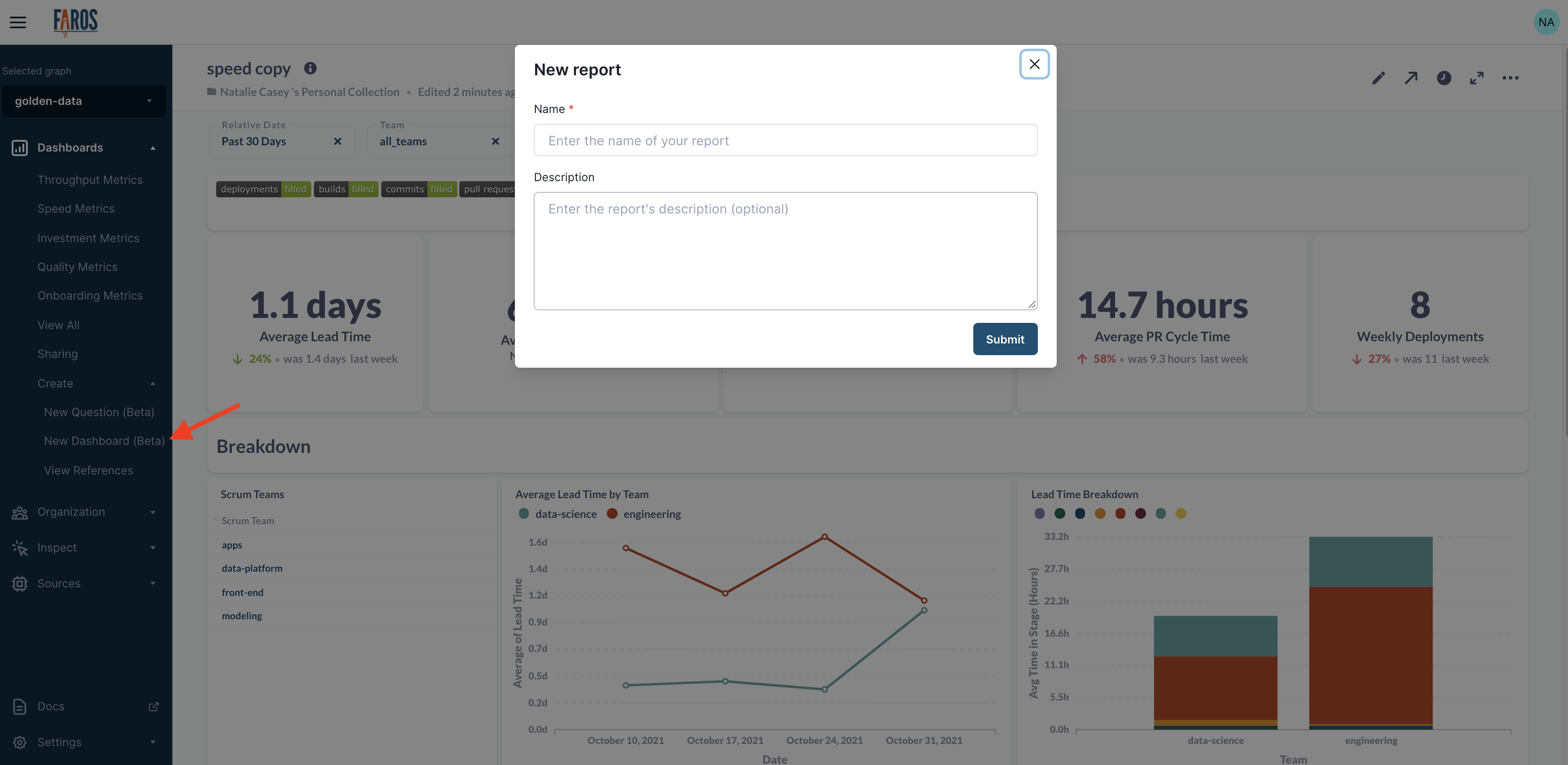
Task: Open the clock history icon
Action: [1444, 78]
